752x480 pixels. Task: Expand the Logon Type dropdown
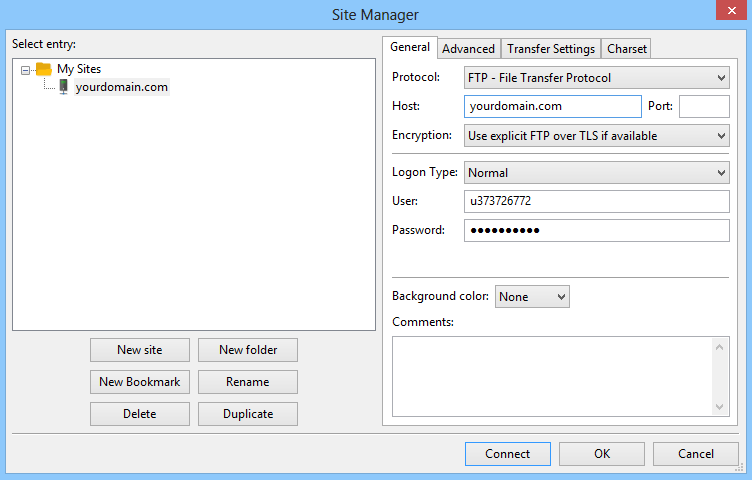coord(597,173)
